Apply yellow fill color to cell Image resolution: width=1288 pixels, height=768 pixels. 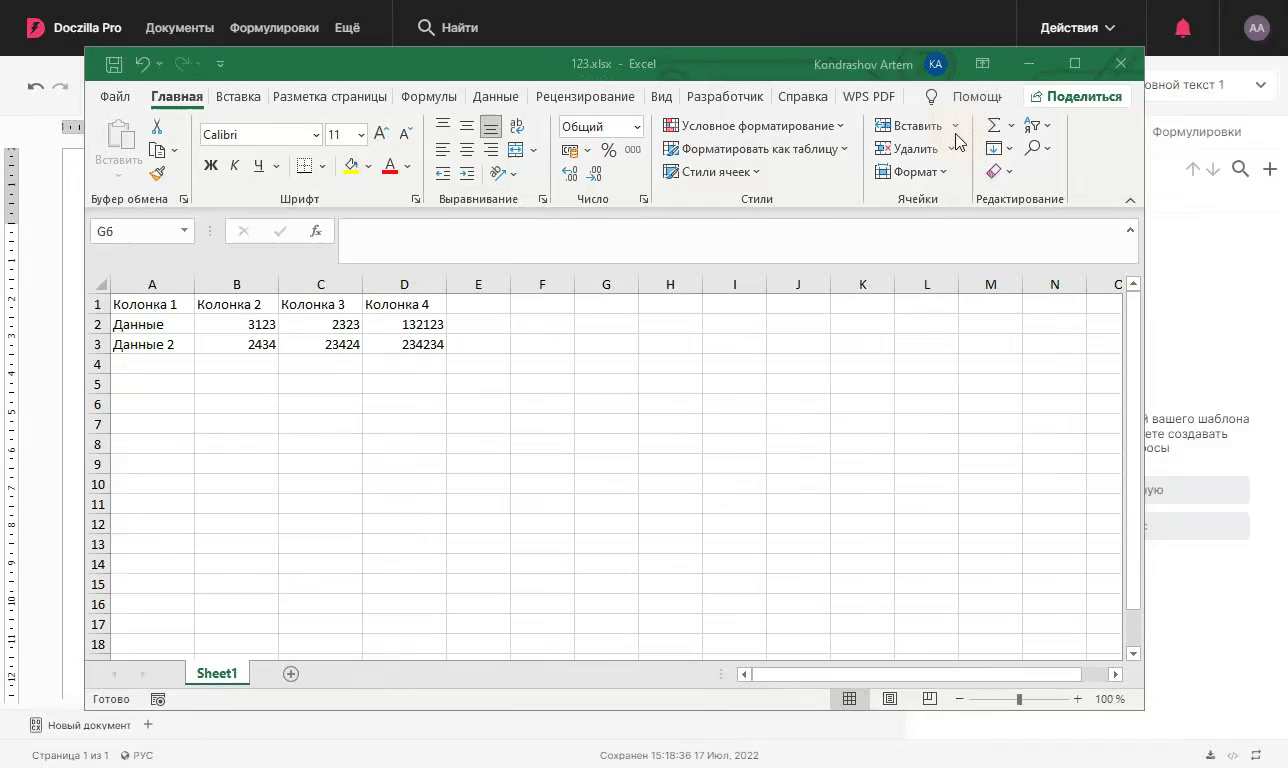pyautogui.click(x=351, y=166)
